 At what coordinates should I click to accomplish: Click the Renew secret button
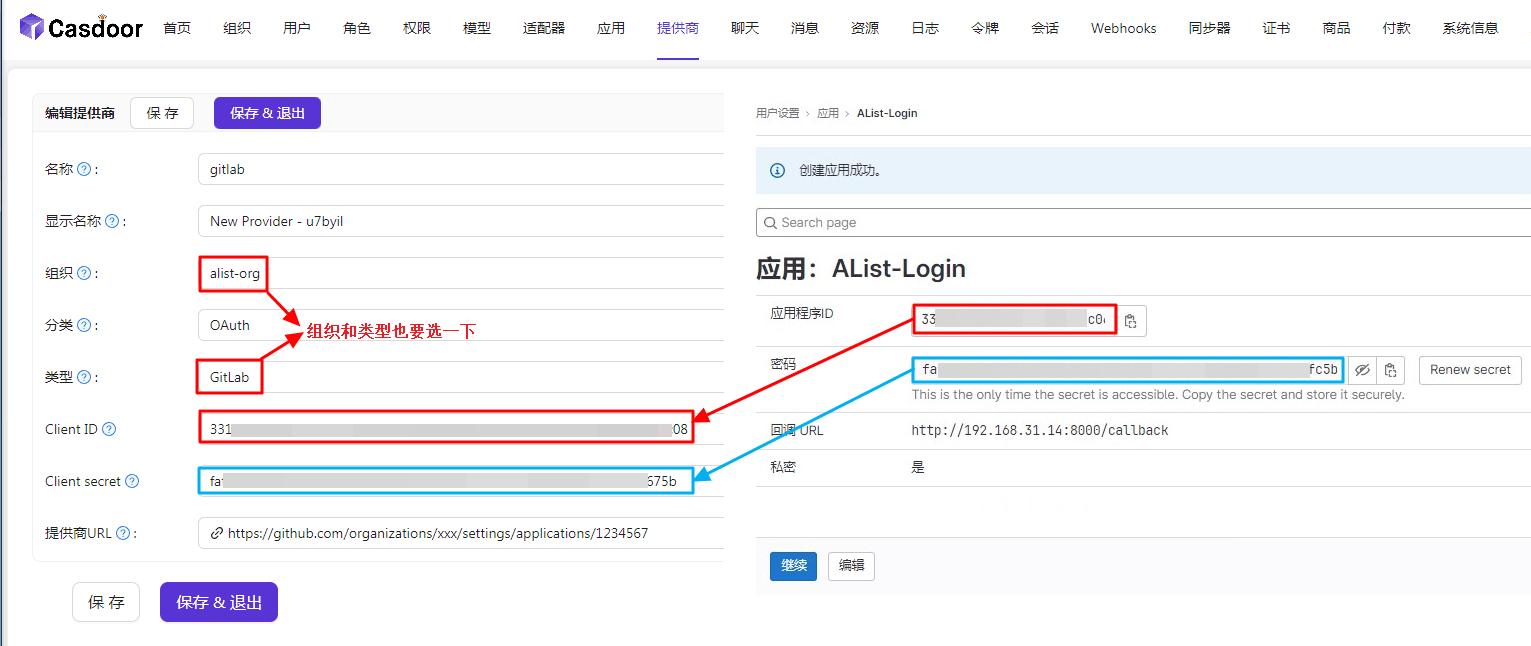(1470, 370)
